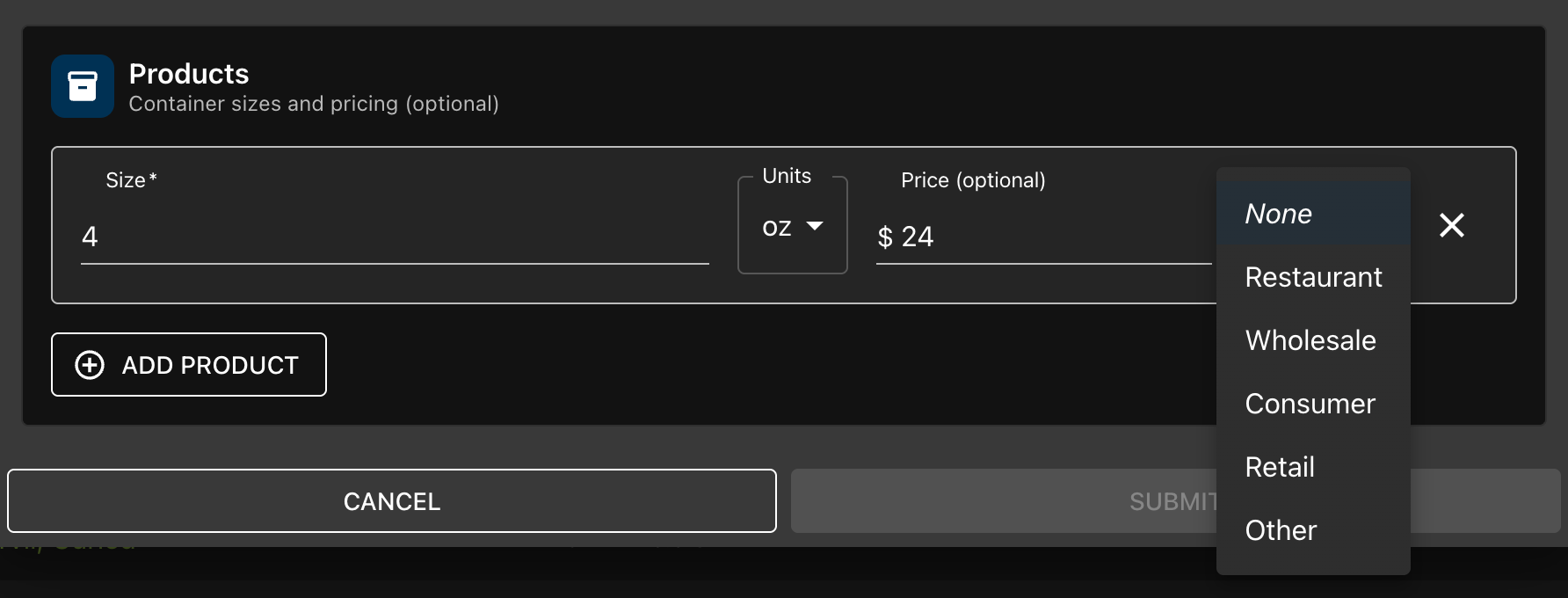Click into the Price field showing 24

click(1044, 236)
